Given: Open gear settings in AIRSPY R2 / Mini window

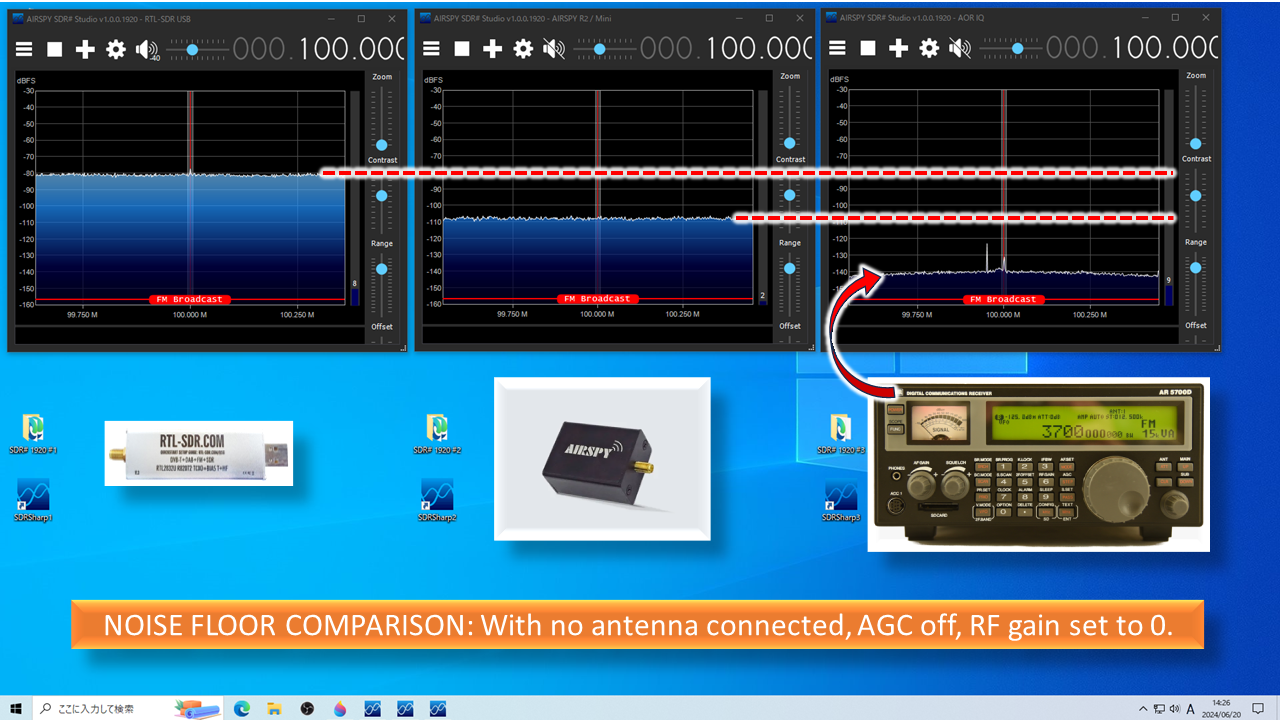Looking at the screenshot, I should click(x=523, y=49).
